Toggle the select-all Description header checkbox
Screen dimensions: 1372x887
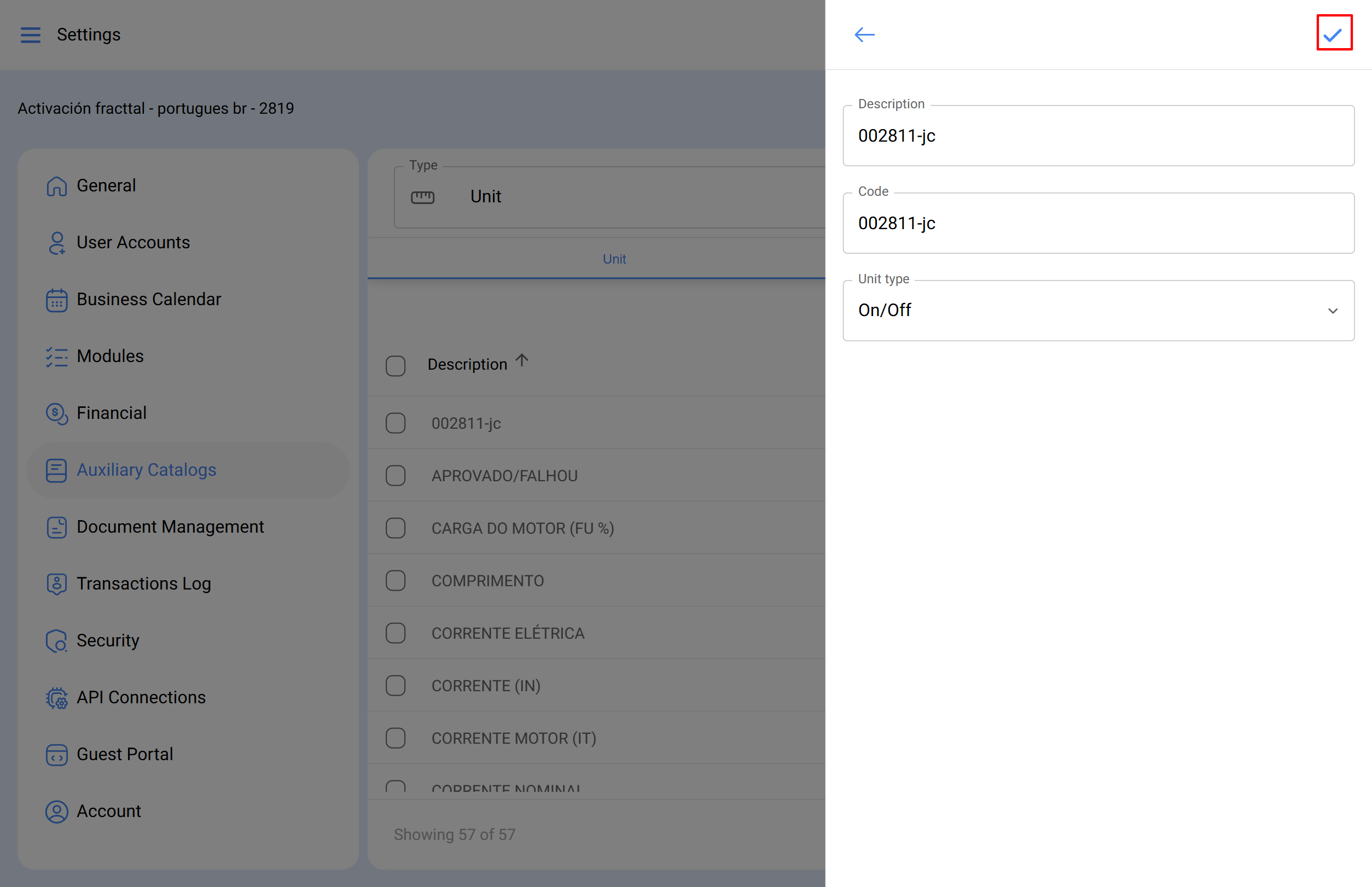click(396, 365)
